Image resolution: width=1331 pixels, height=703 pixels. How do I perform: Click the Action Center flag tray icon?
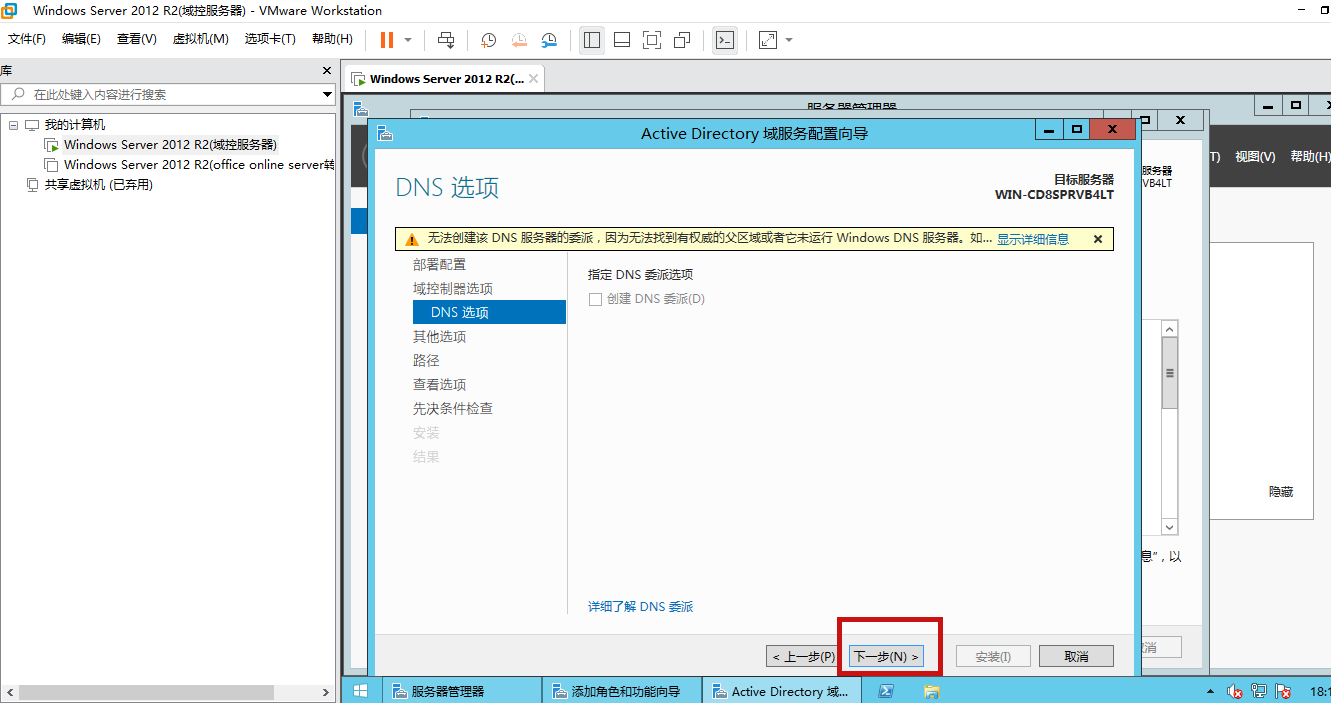1282,691
